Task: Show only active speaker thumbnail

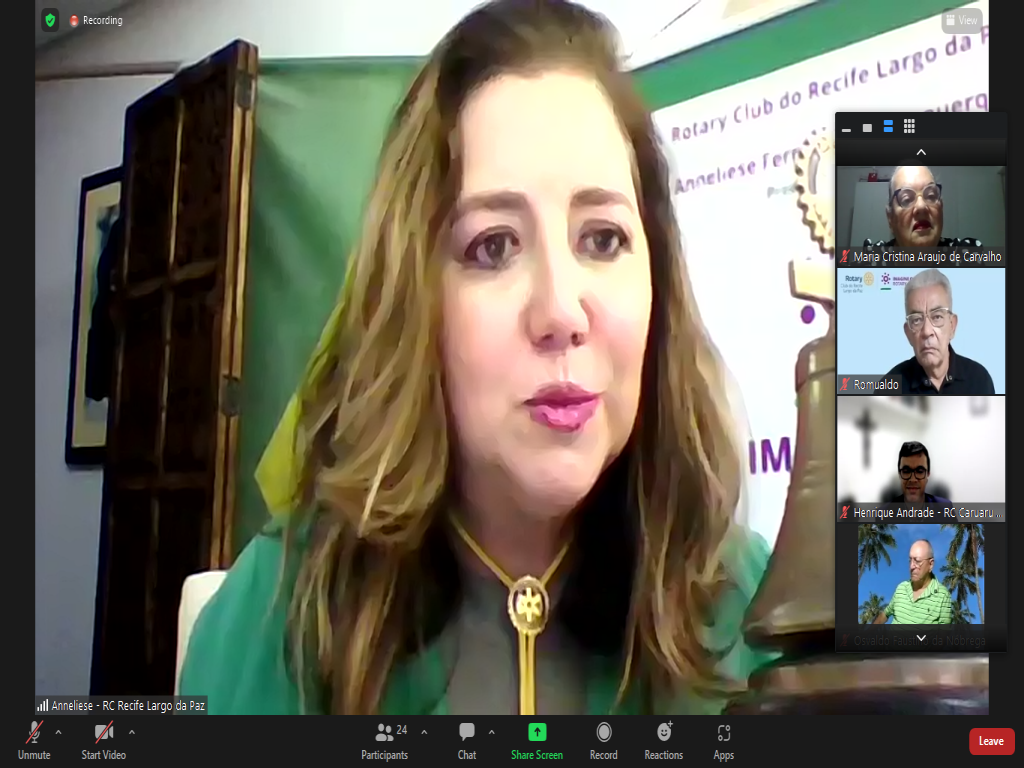Action: [x=867, y=127]
